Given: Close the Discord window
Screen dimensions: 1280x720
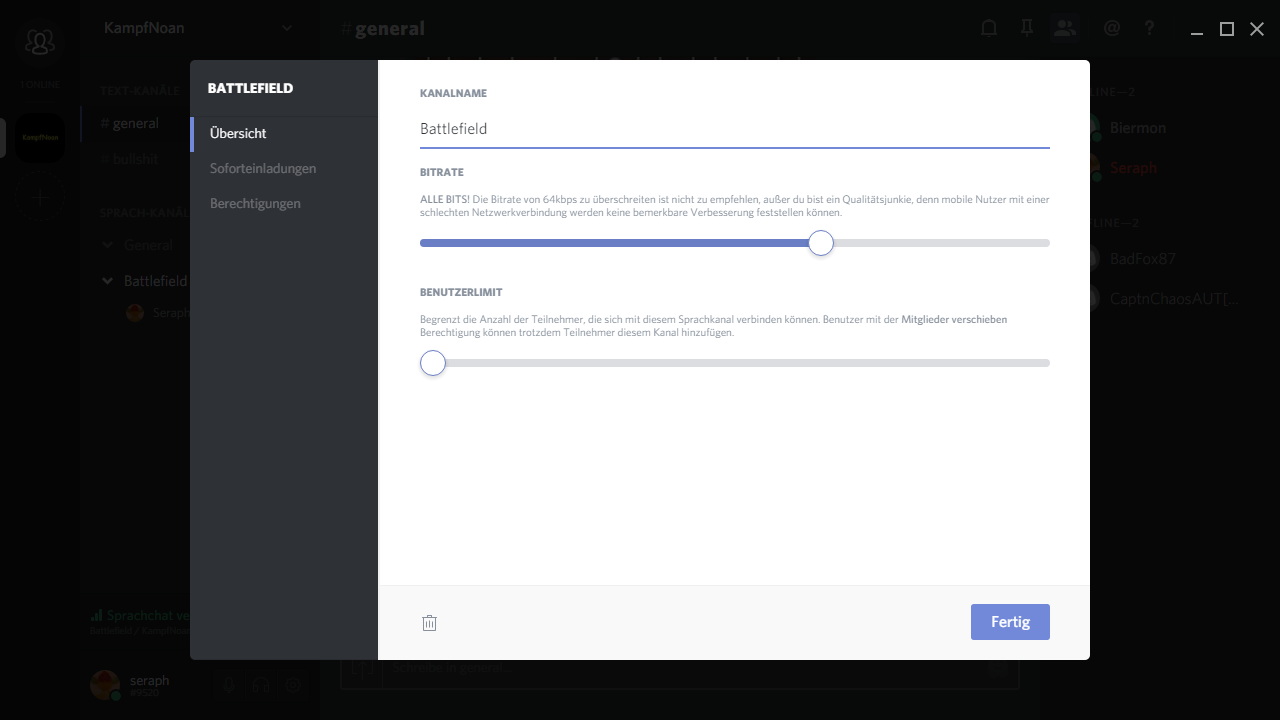Looking at the screenshot, I should [x=1257, y=30].
